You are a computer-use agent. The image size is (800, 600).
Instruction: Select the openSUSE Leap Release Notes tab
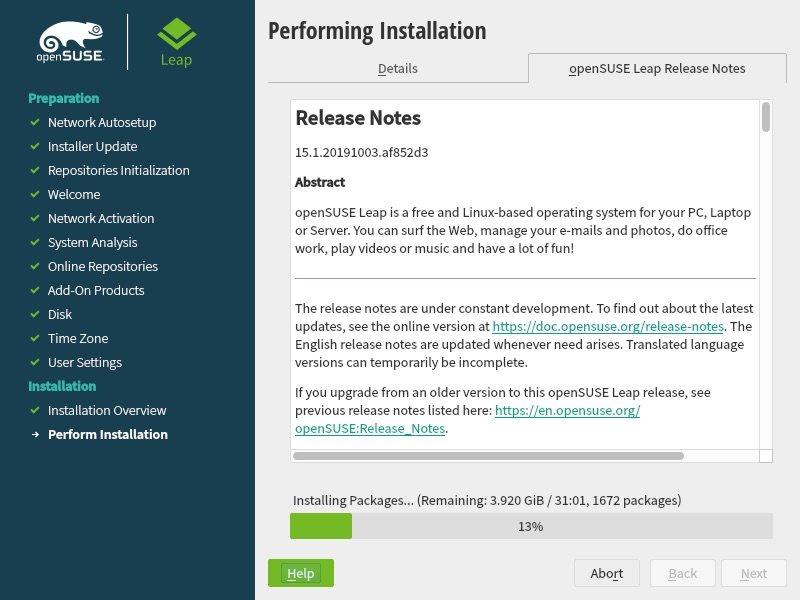(657, 68)
